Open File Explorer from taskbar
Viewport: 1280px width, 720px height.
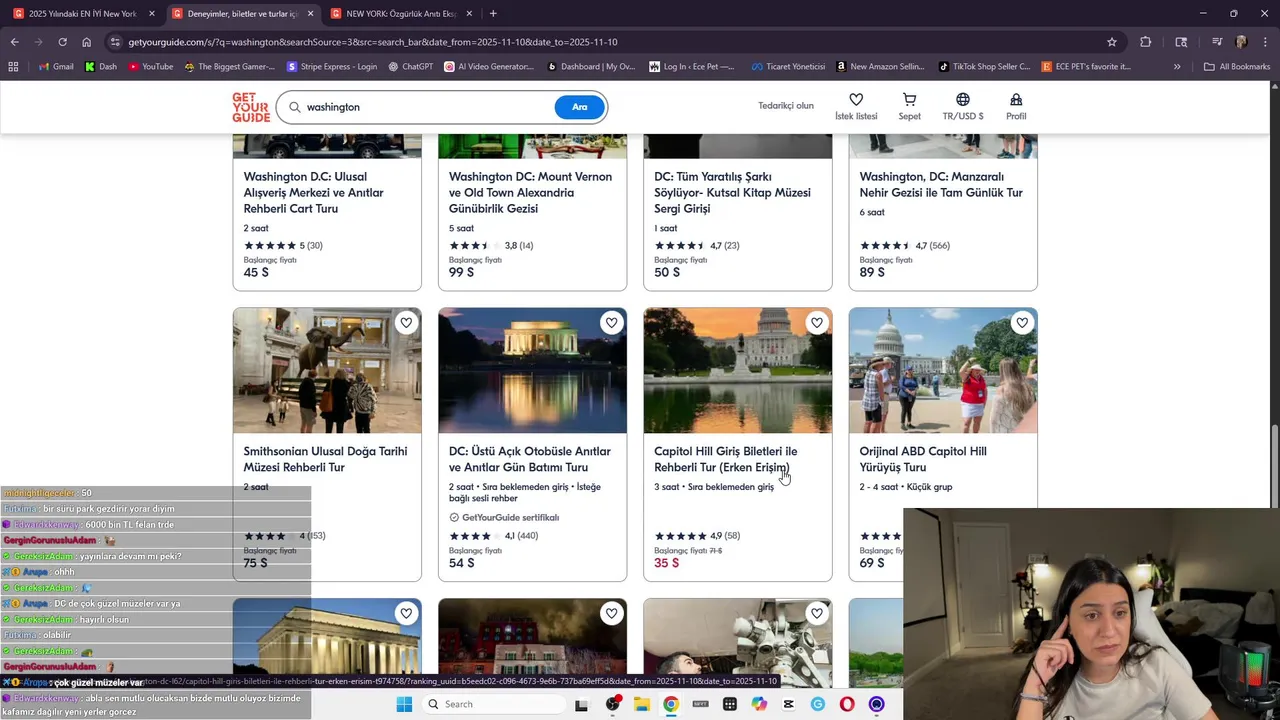(x=642, y=704)
